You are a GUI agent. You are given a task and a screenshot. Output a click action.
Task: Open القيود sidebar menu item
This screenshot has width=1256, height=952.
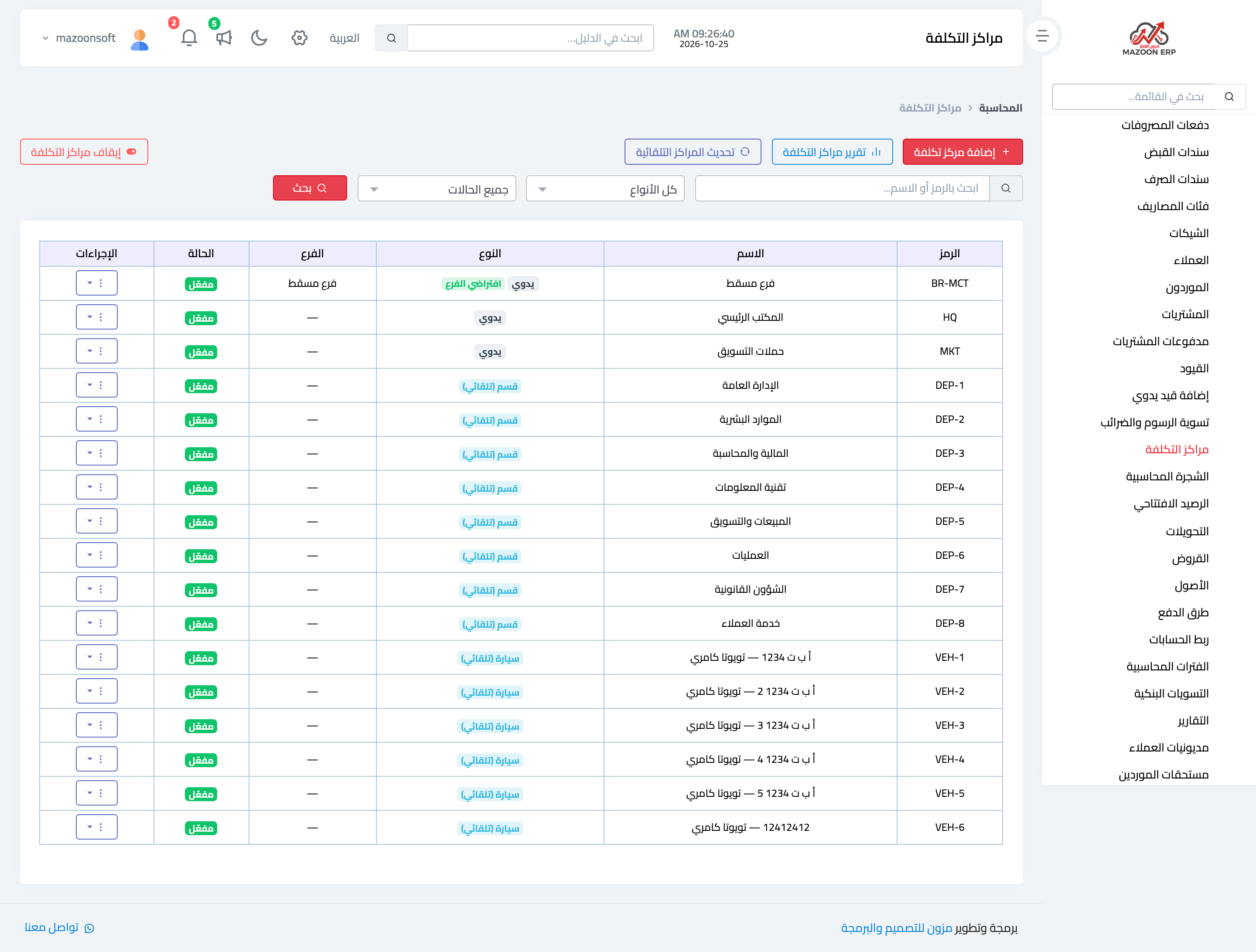(x=1194, y=368)
